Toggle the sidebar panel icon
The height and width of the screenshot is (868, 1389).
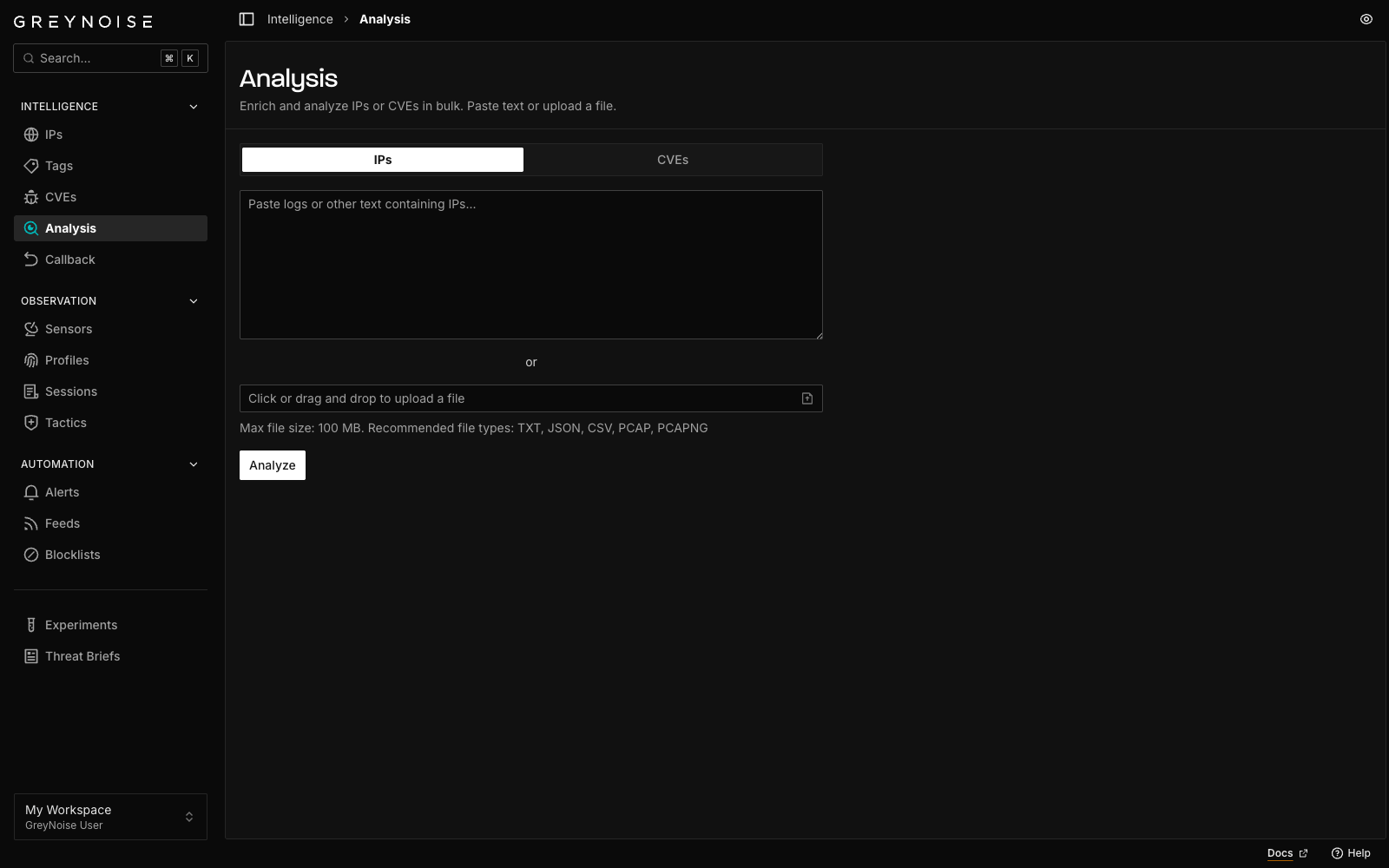click(x=247, y=19)
